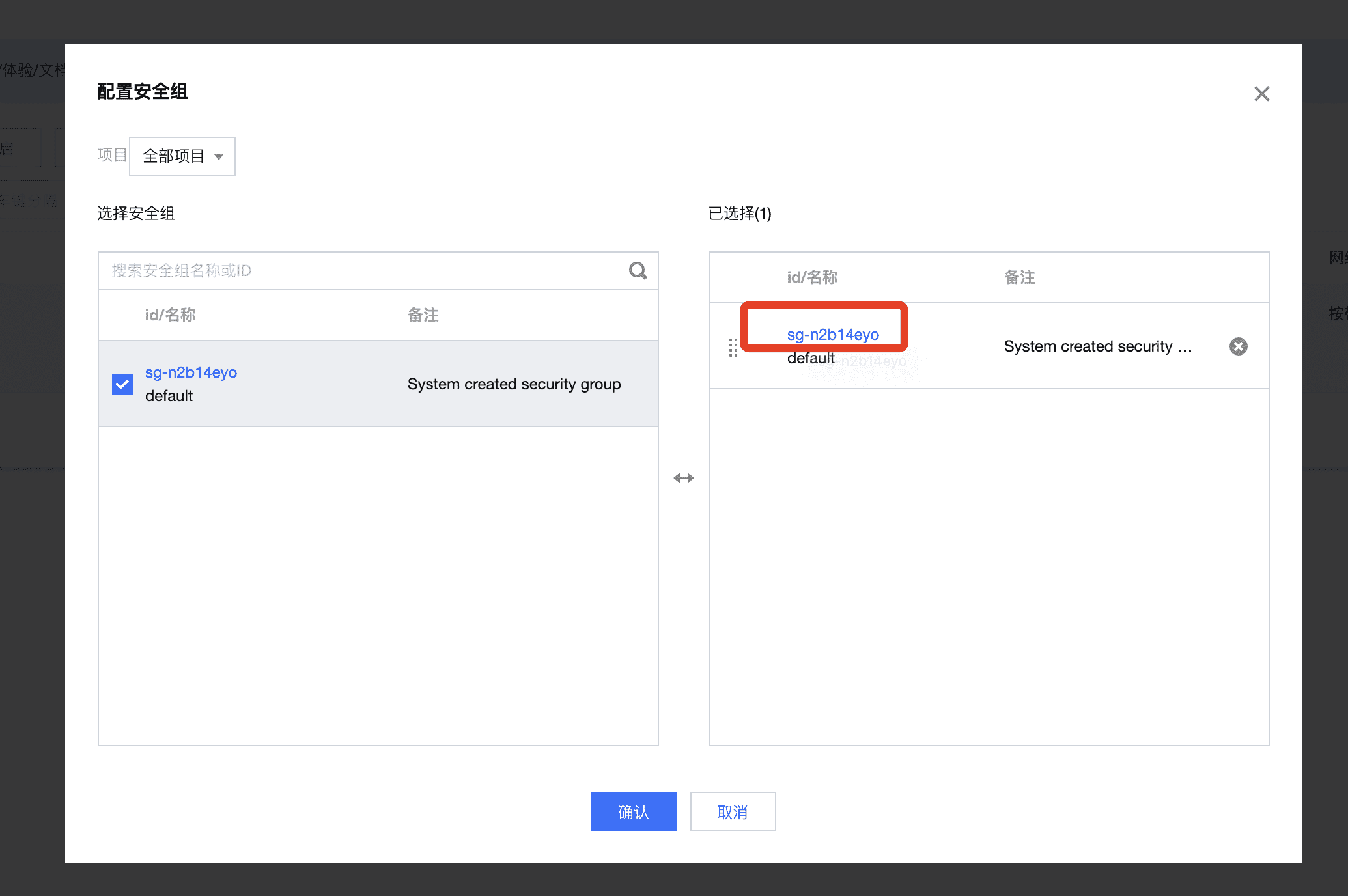The image size is (1348, 896).
Task: Click 'System created security group' remark text
Action: 514,384
